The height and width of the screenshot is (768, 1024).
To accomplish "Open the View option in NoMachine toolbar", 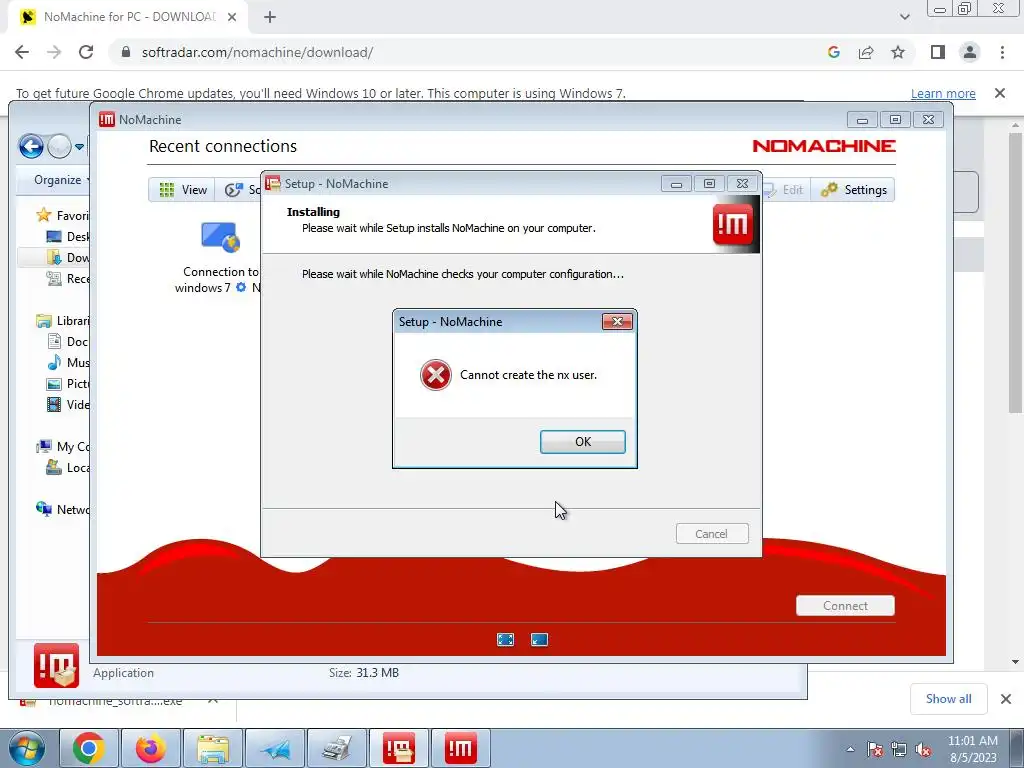I will (x=184, y=189).
